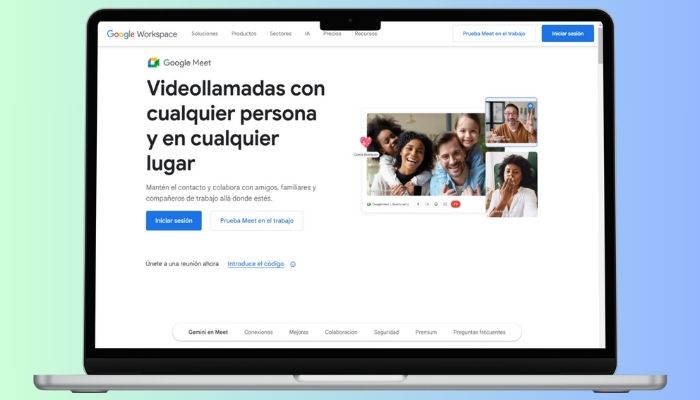Click Prueba Meet en el trabajo button below the headline

257,221
